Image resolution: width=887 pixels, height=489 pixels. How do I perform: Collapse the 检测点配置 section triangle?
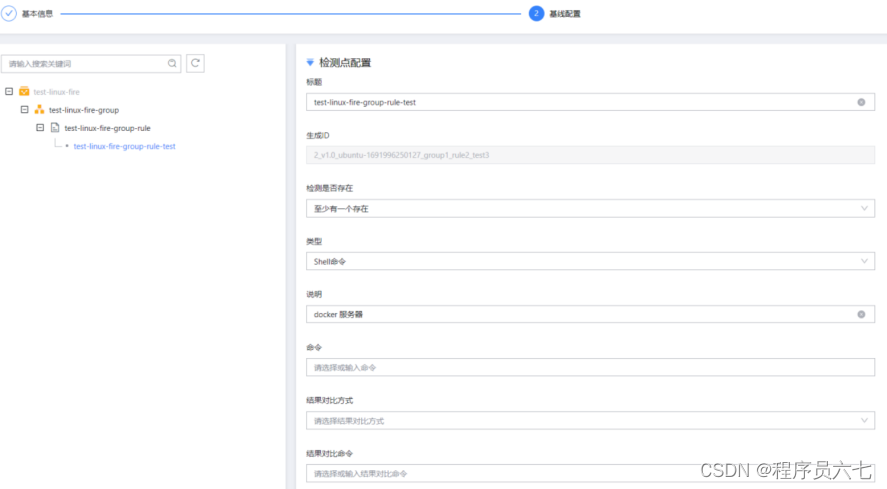pos(310,62)
